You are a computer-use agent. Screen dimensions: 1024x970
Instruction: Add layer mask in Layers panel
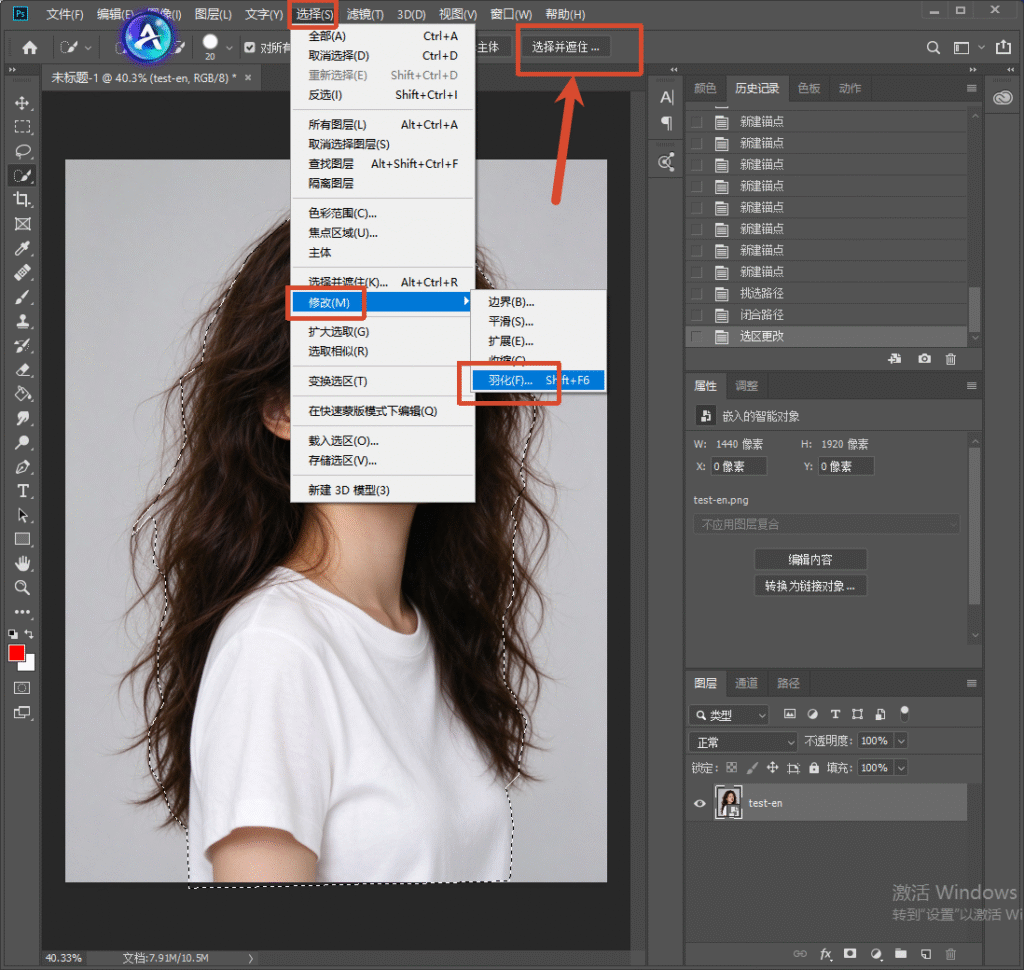click(x=850, y=954)
